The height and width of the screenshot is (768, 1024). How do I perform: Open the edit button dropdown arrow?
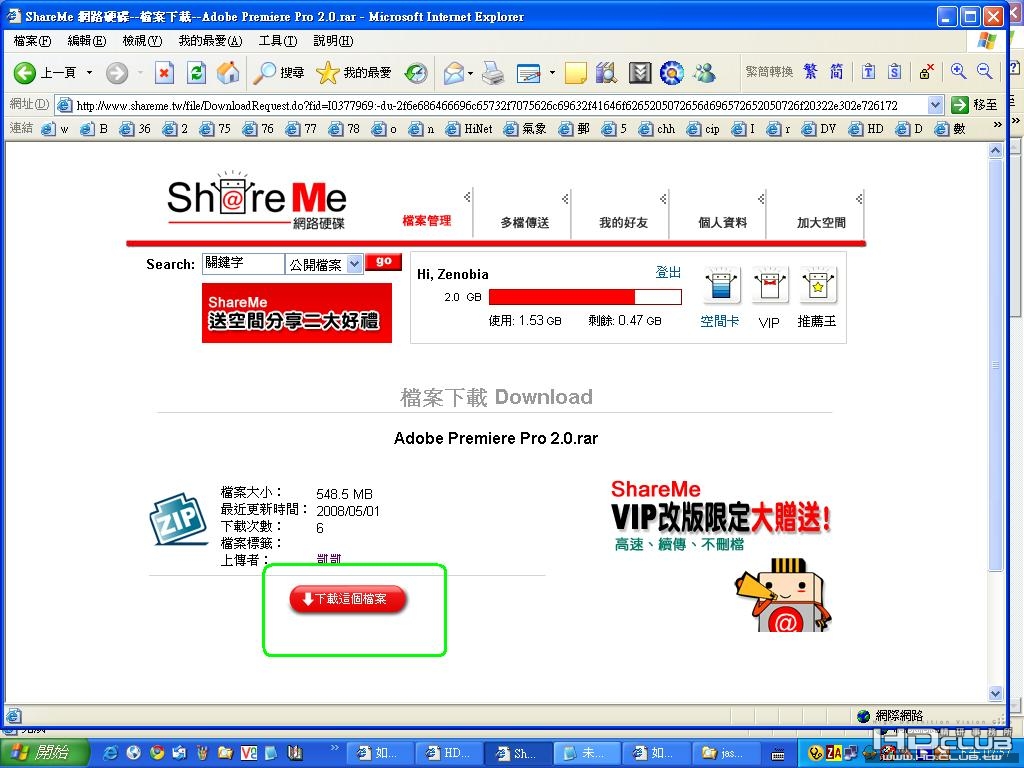(x=552, y=72)
